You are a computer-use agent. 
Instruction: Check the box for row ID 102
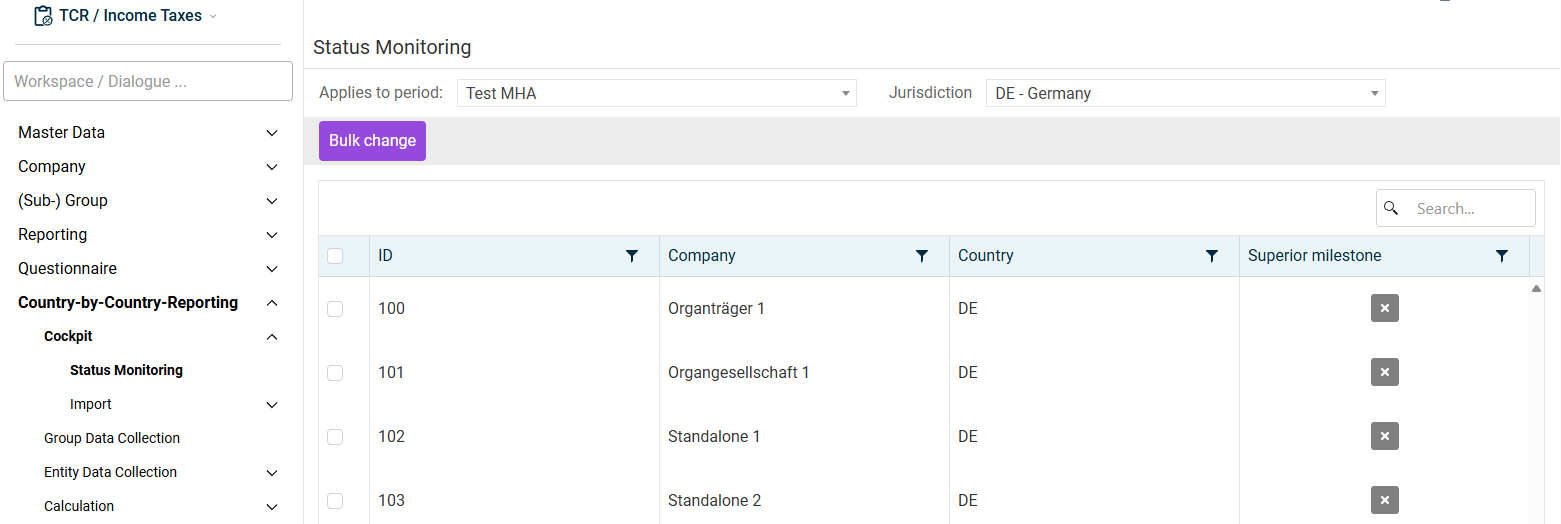click(335, 437)
